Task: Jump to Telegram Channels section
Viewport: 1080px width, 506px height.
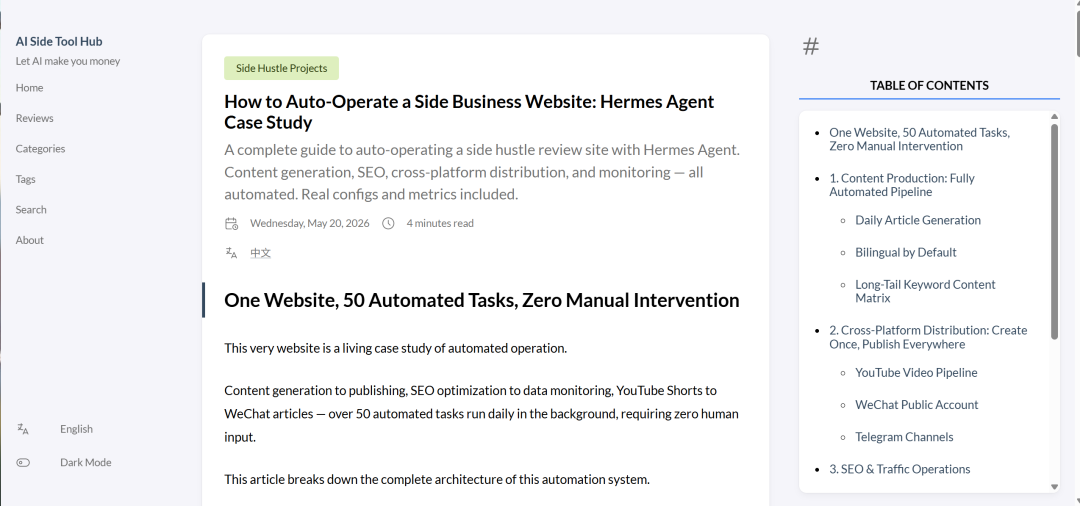Action: click(904, 436)
